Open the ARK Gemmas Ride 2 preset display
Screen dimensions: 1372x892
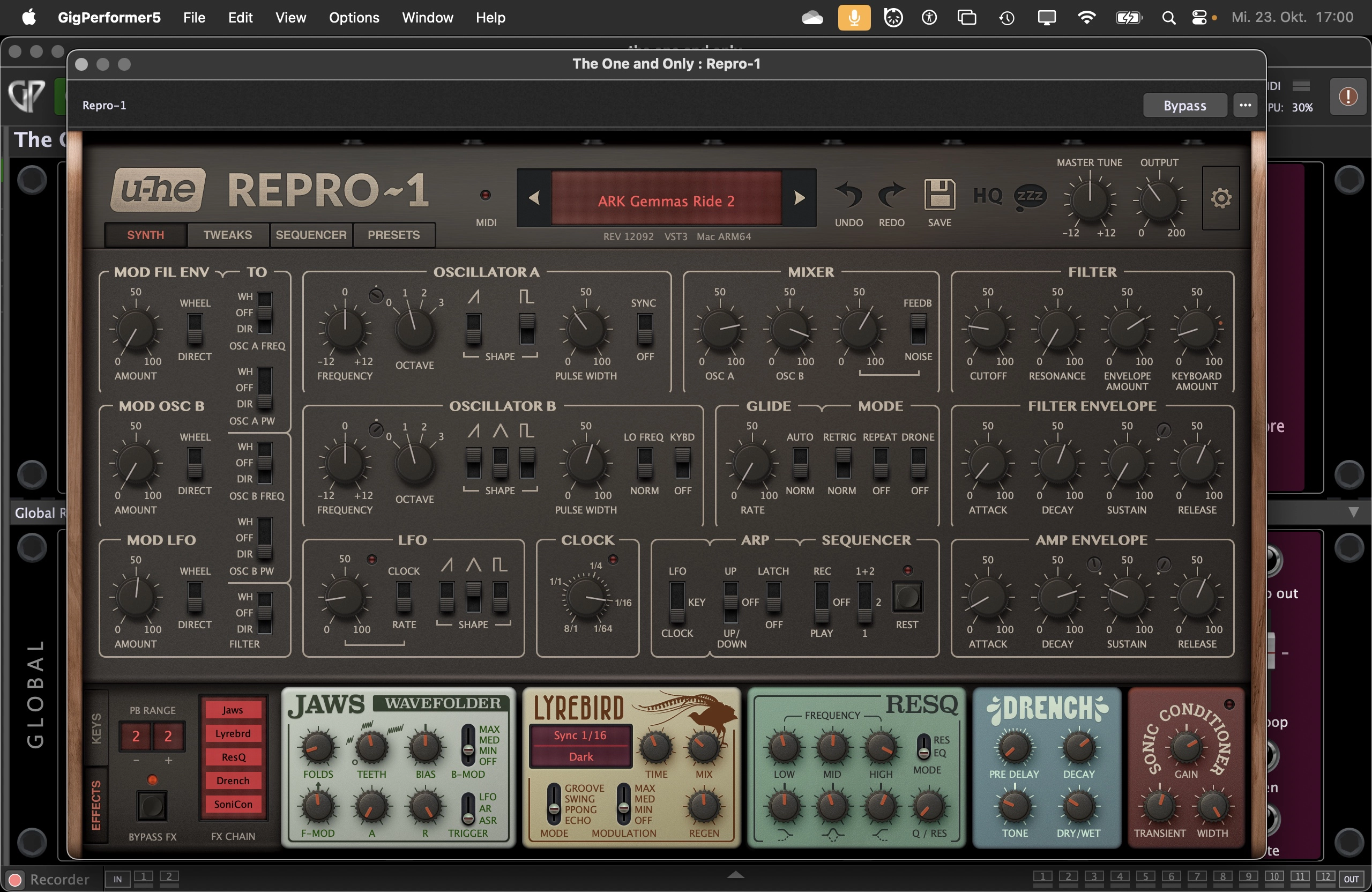[x=666, y=198]
